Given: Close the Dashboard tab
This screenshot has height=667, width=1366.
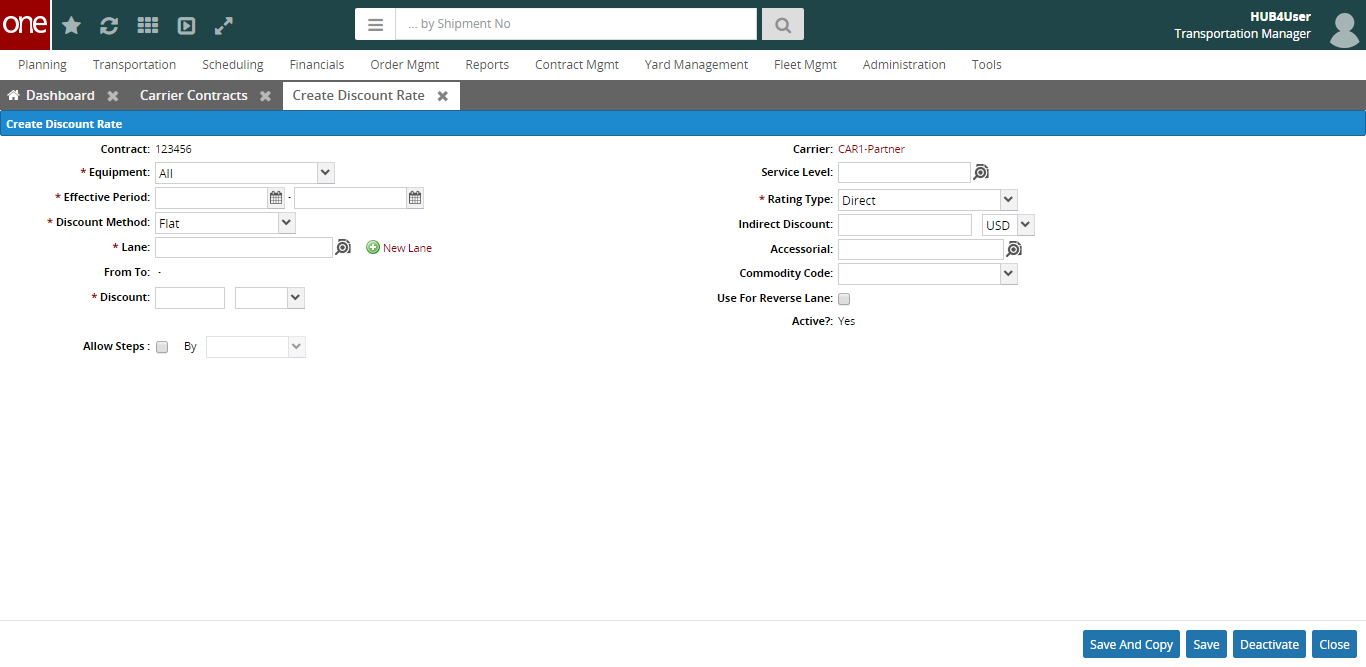Looking at the screenshot, I should tap(113, 96).
